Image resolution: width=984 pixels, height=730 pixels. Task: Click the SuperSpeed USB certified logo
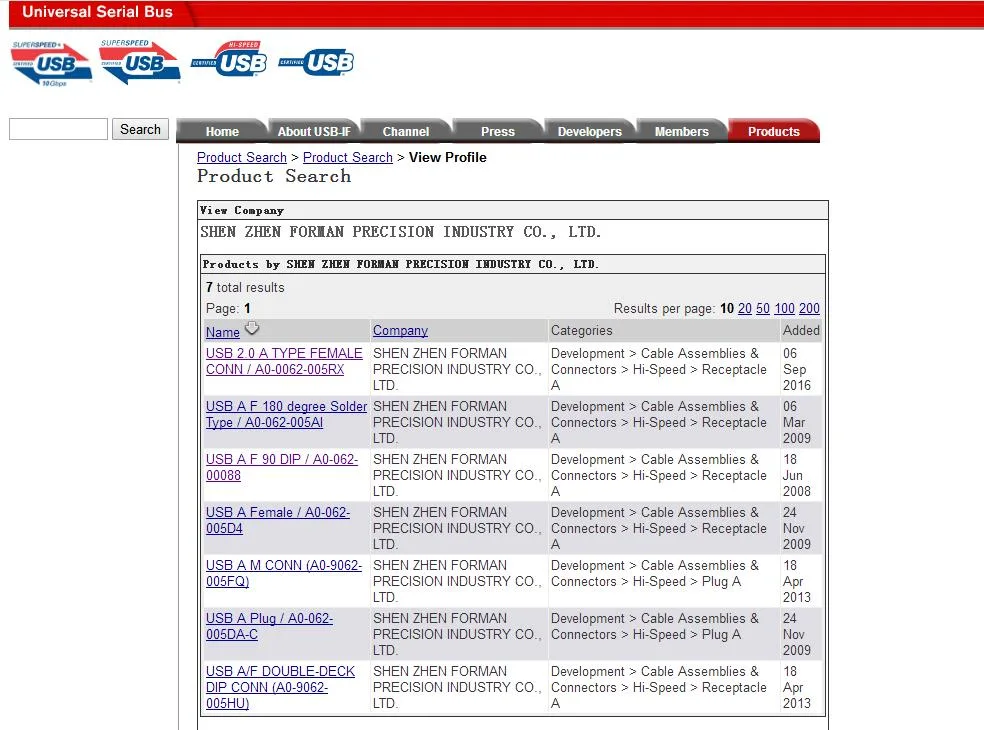point(140,62)
